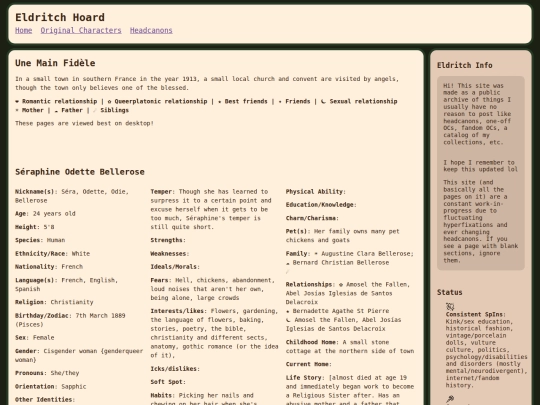Click the Birthday/Zodiac label
Image resolution: width=540 pixels, height=405 pixels.
pyautogui.click(x=43, y=315)
